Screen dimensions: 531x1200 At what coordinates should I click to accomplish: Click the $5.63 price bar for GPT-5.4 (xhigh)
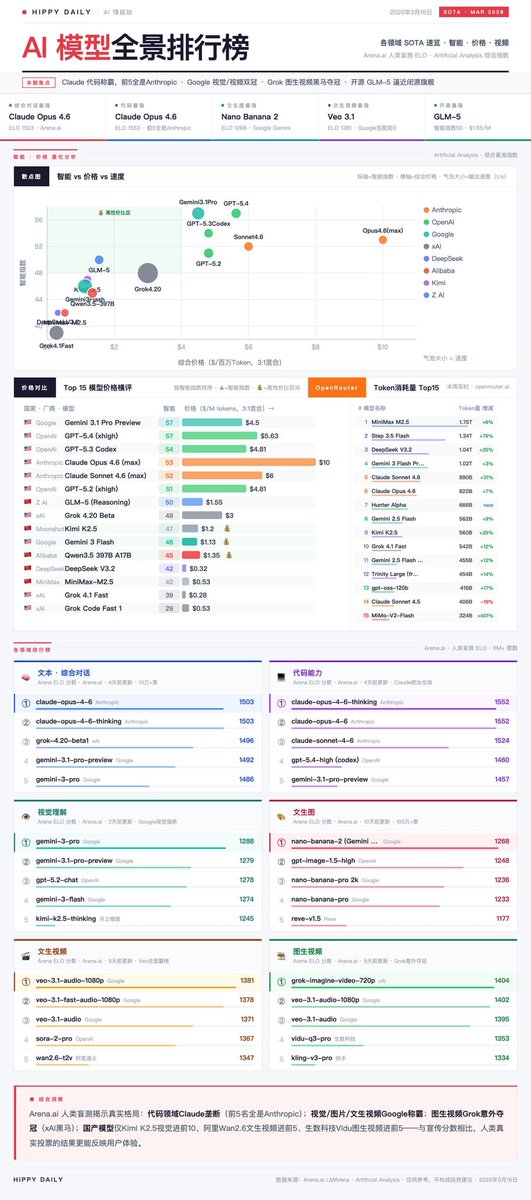[219, 436]
